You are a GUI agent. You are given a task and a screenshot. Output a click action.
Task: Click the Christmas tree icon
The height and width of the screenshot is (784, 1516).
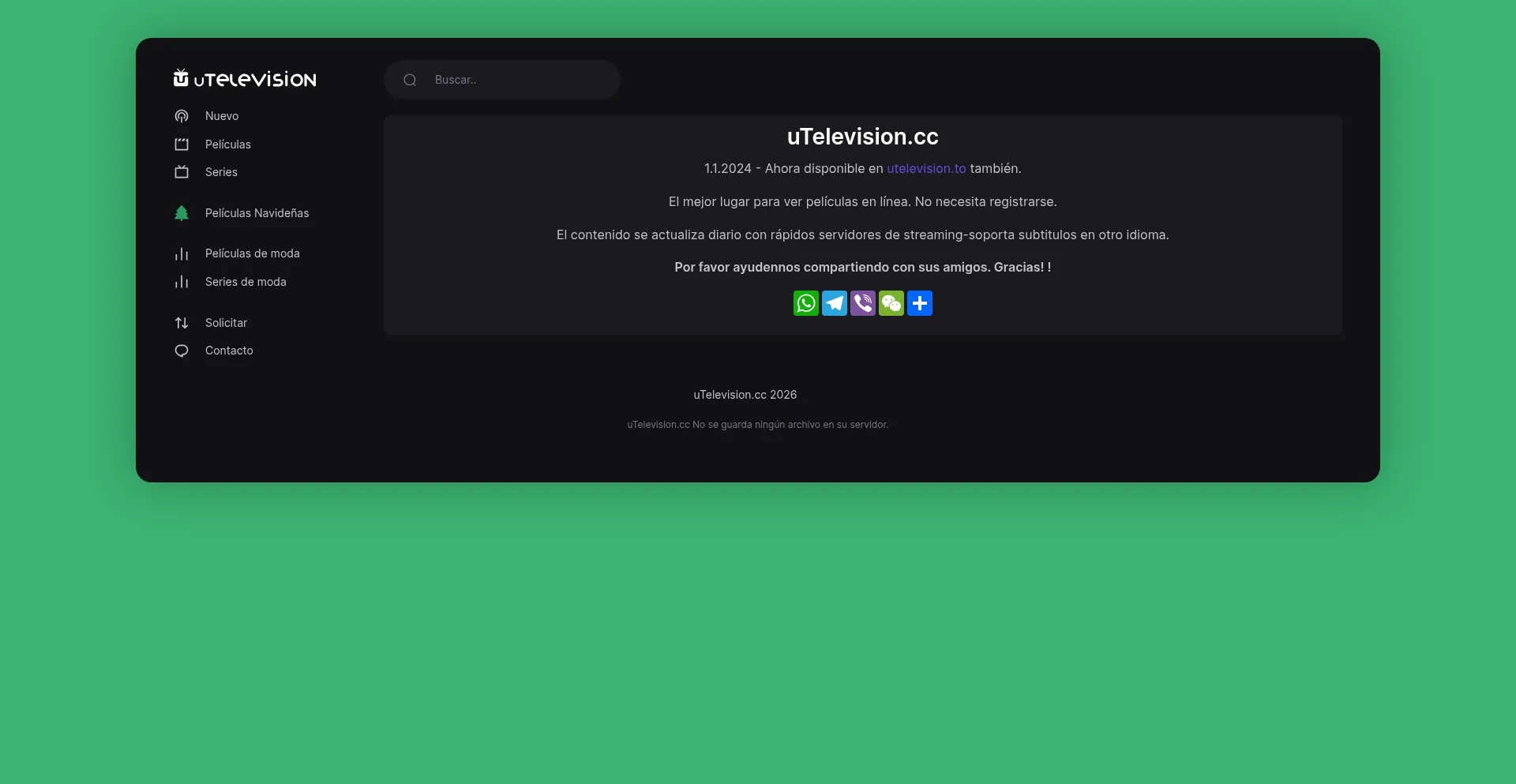182,213
